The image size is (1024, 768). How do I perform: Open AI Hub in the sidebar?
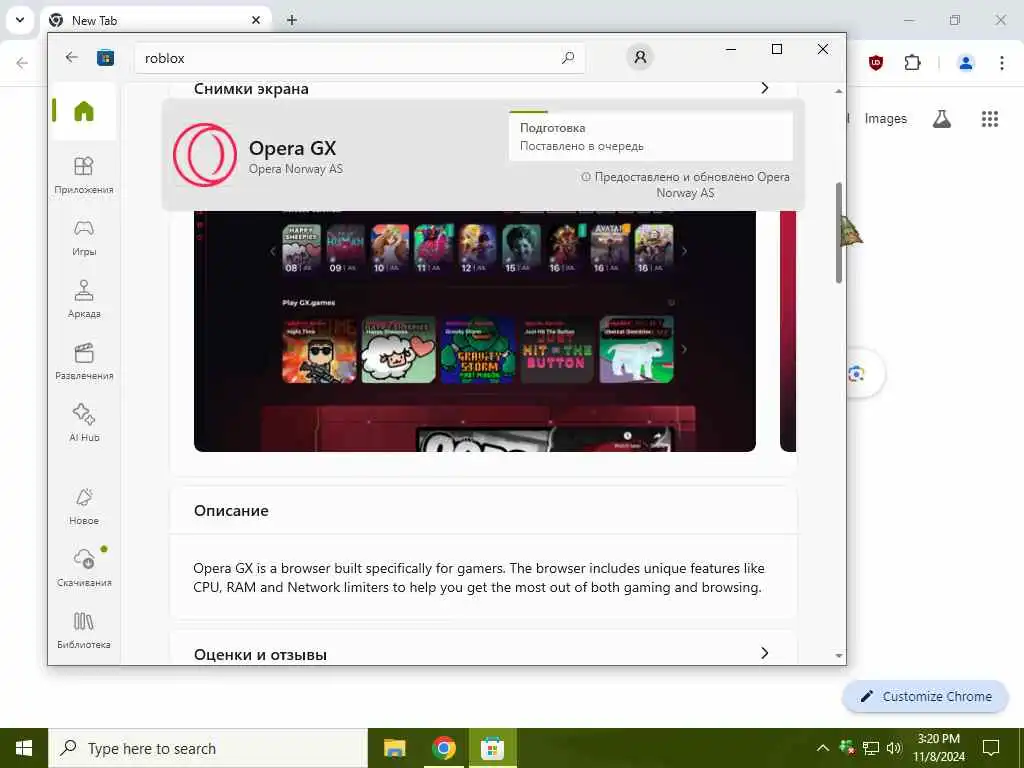(x=84, y=423)
